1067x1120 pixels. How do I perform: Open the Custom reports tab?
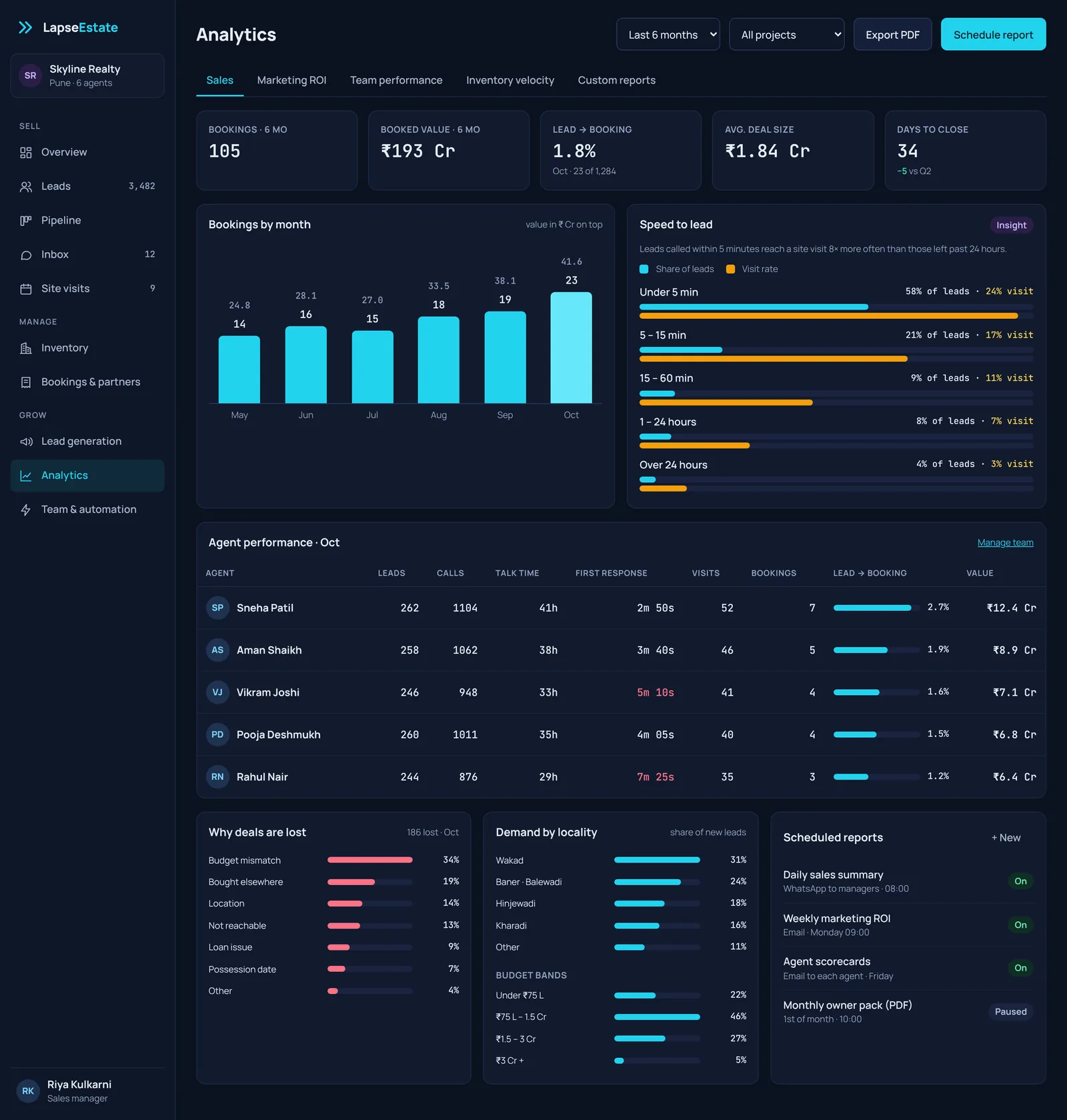click(x=616, y=80)
